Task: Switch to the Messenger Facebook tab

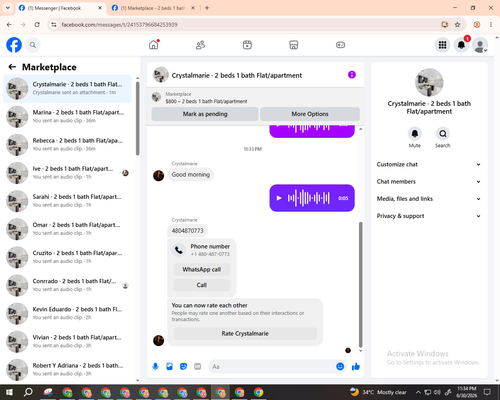Action: click(60, 8)
